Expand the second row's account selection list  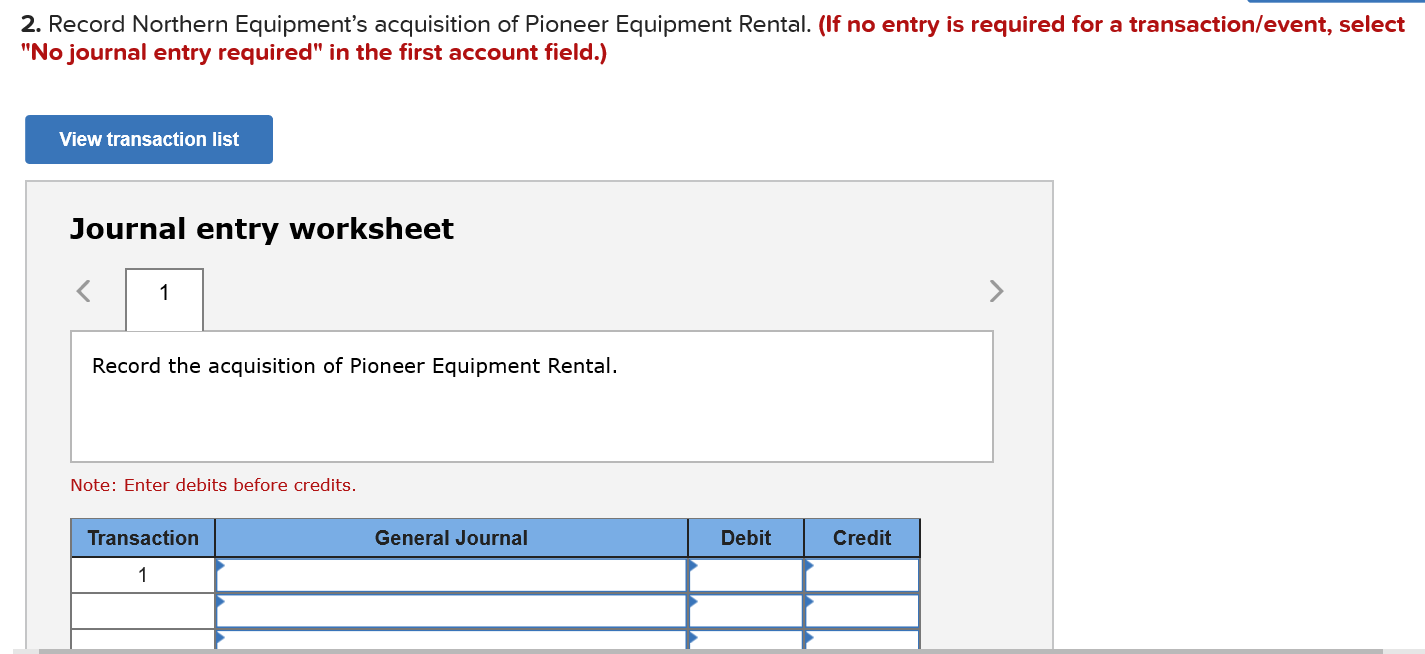click(x=219, y=603)
